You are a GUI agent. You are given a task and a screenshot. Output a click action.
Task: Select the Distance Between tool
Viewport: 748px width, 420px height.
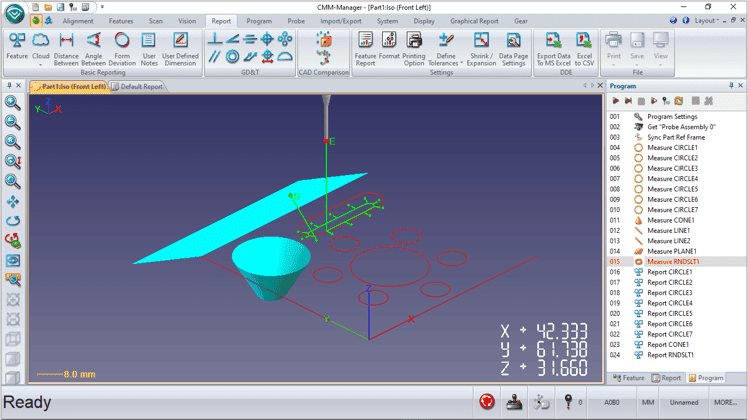coord(66,49)
